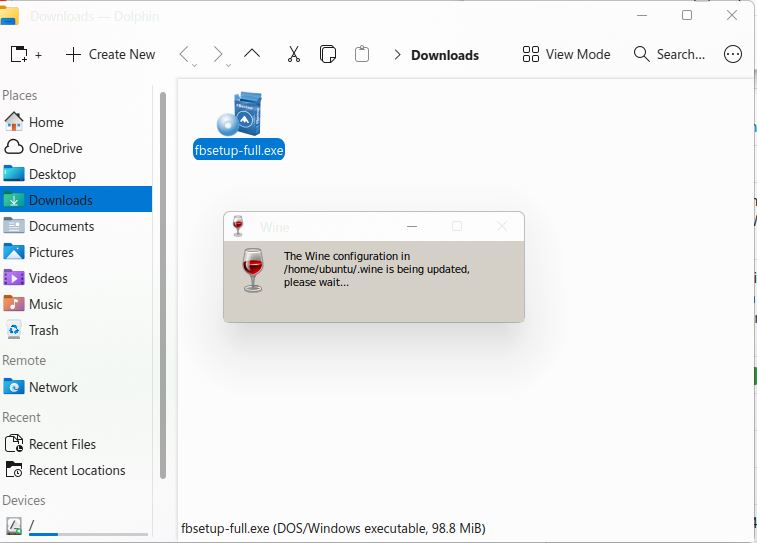This screenshot has width=757, height=543.
Task: Click the Documents folder icon
Action: tap(14, 225)
